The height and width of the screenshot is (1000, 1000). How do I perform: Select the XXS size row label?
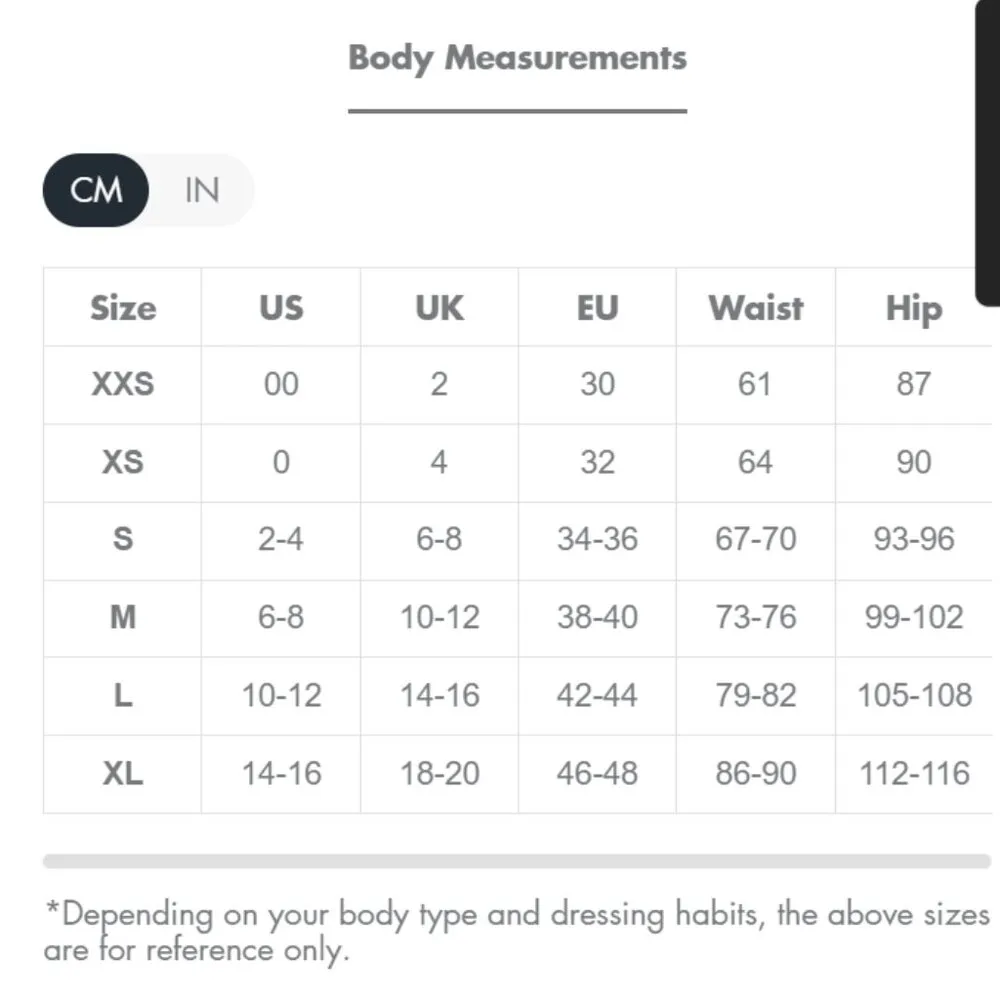tap(123, 384)
